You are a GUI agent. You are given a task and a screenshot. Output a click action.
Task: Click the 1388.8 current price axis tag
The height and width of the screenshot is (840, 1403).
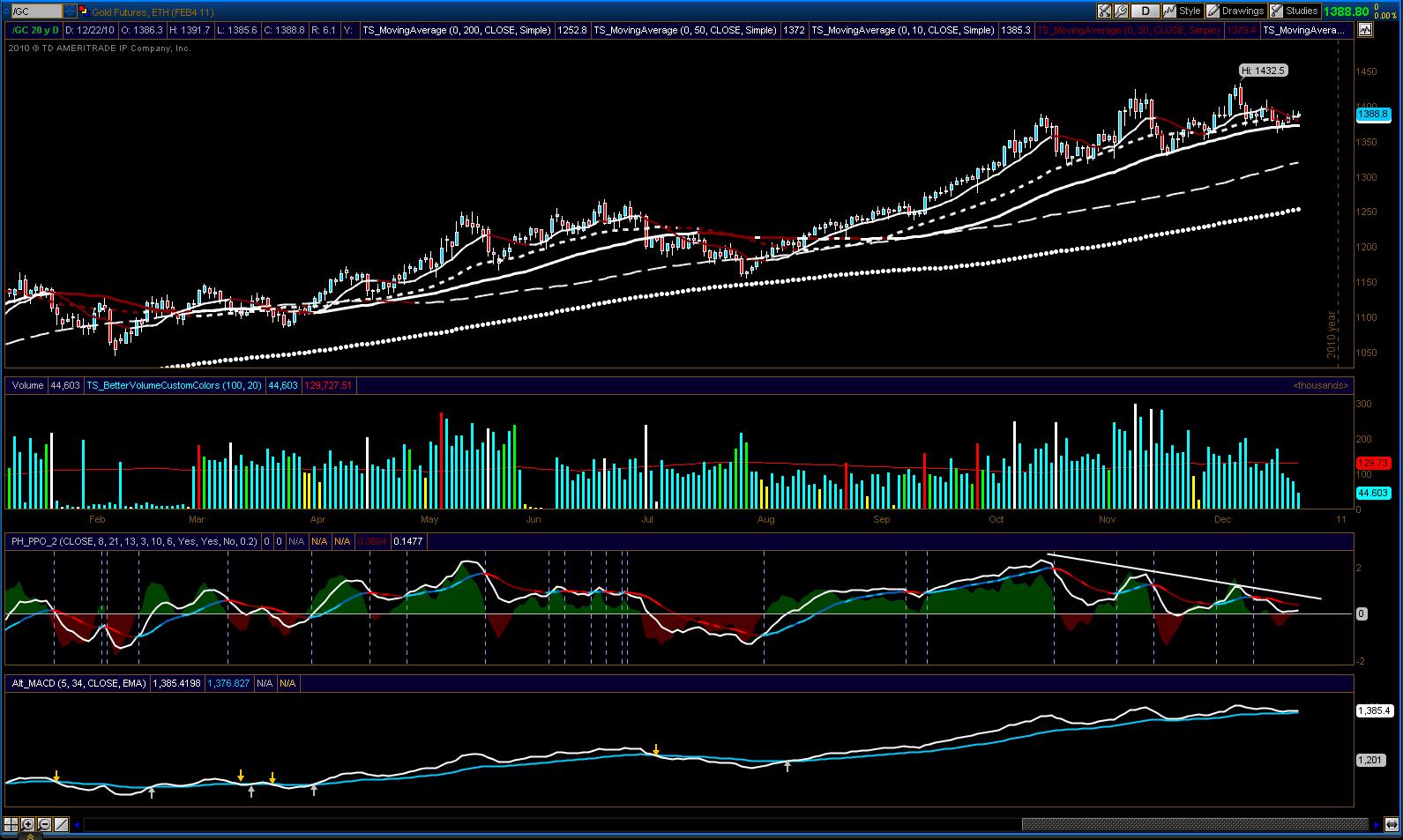pyautogui.click(x=1373, y=115)
